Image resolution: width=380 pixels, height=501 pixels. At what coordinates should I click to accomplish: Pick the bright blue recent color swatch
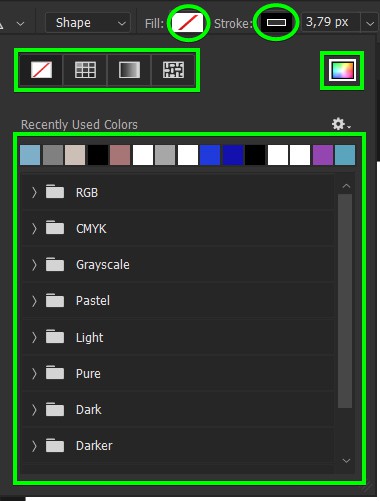tap(210, 155)
